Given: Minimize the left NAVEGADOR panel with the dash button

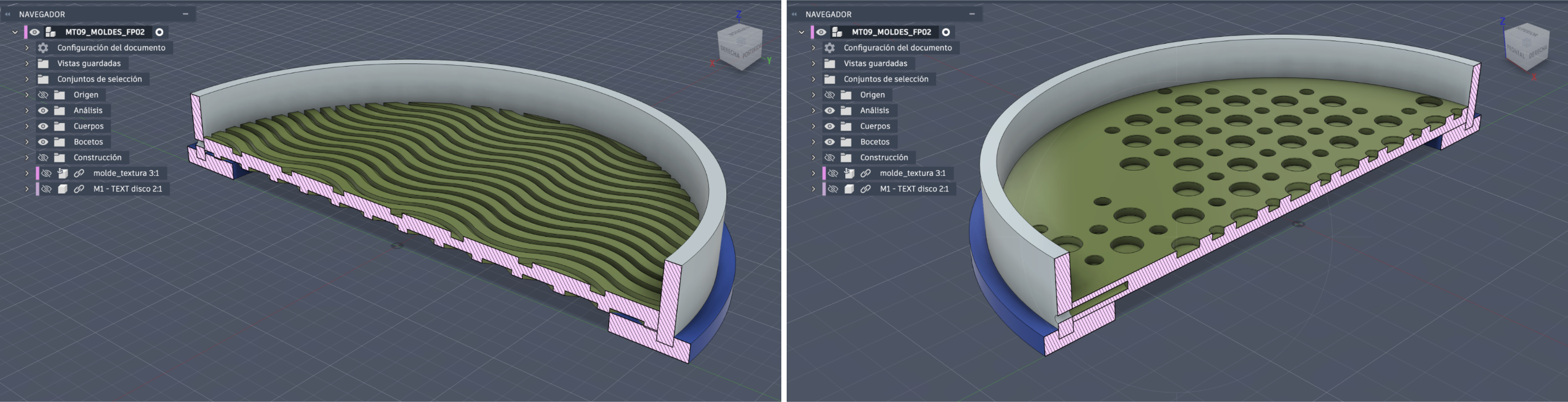Looking at the screenshot, I should coord(186,14).
